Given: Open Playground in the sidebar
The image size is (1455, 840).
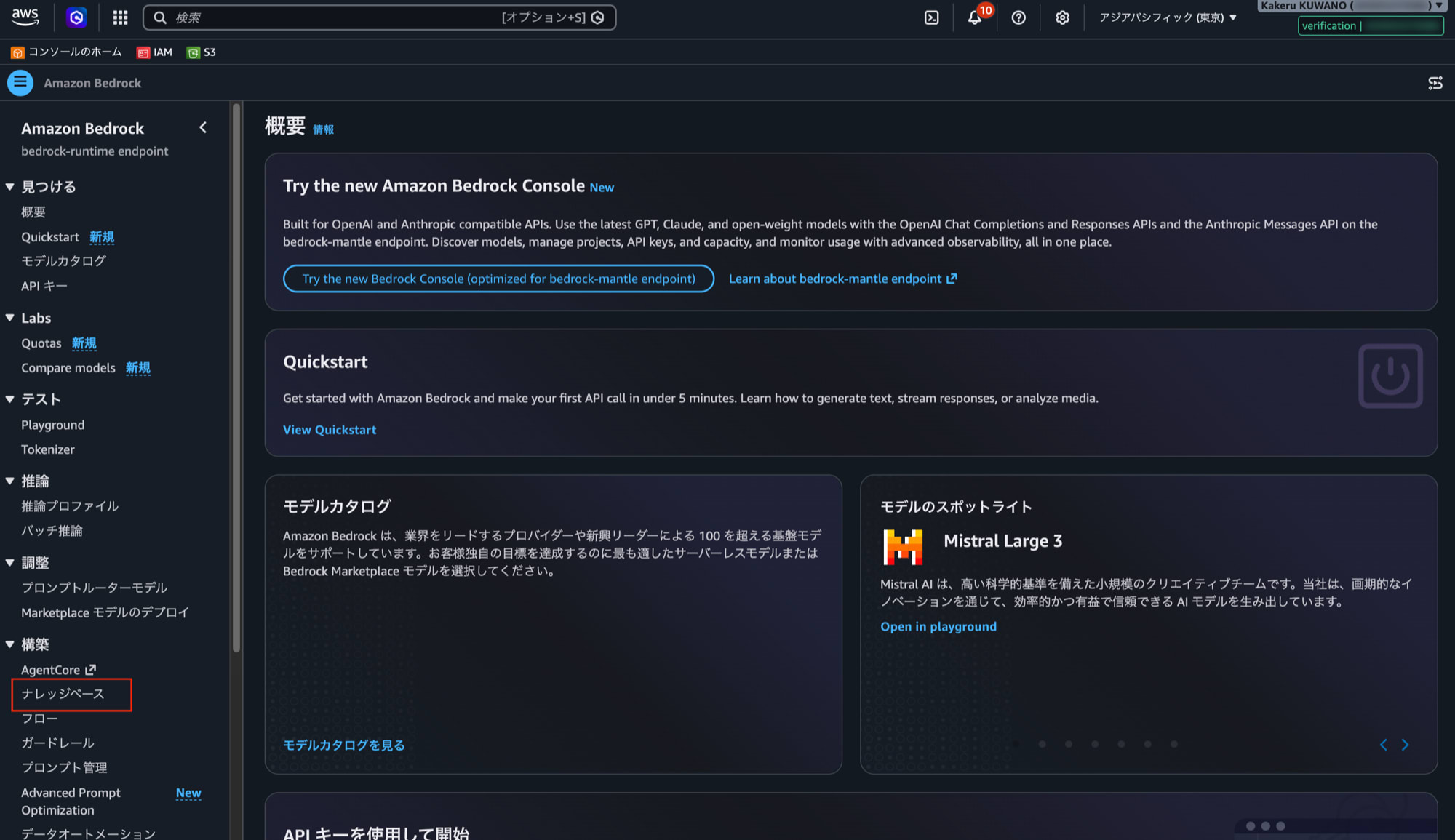Looking at the screenshot, I should pos(53,425).
